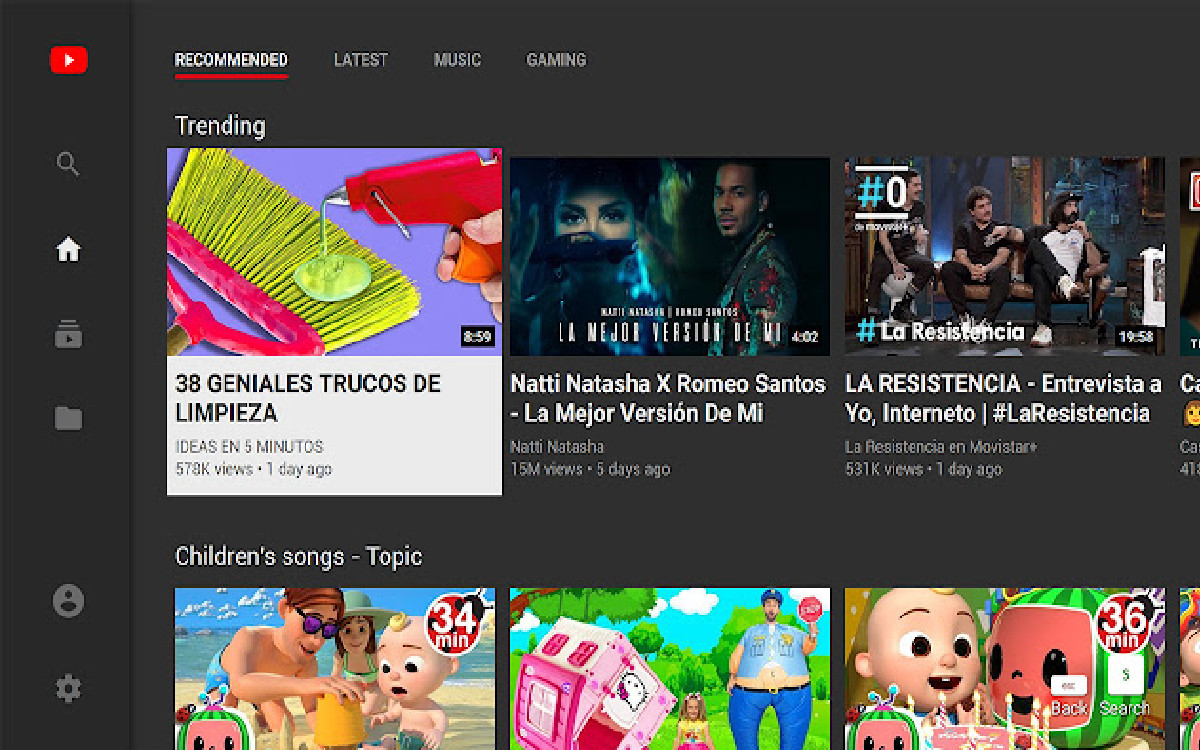Click the Children's songs - Topic heading
The height and width of the screenshot is (750, 1200).
299,556
